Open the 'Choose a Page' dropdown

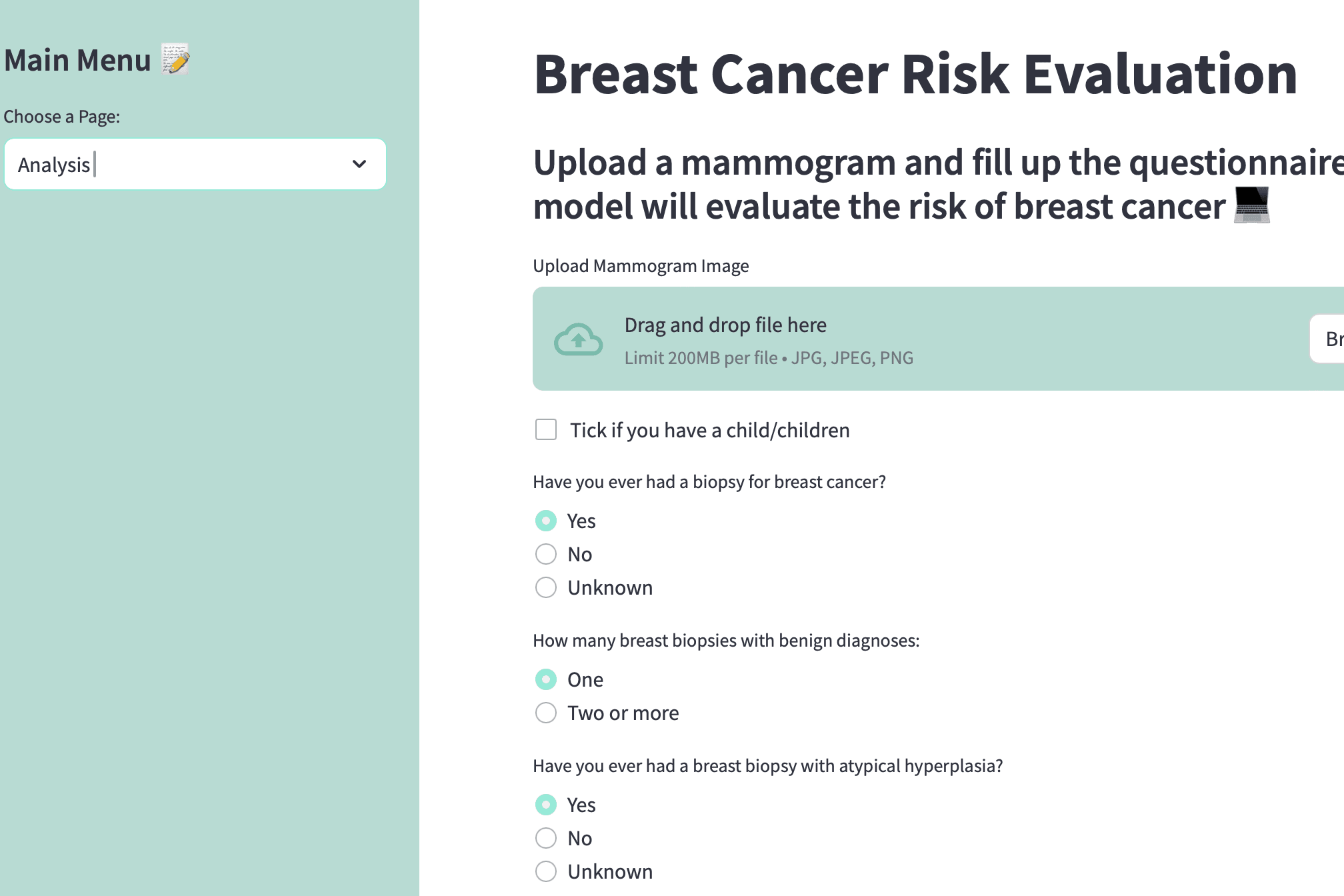click(x=195, y=164)
